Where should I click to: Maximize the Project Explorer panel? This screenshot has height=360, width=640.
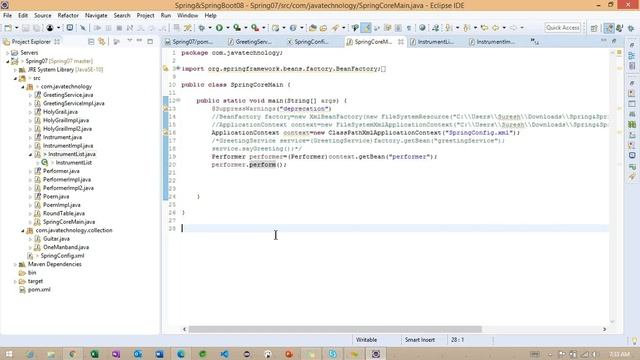pos(150,41)
